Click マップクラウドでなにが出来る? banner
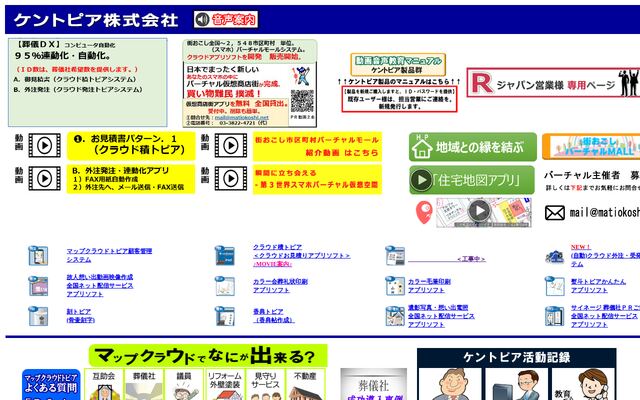The image size is (640, 400). click(208, 356)
